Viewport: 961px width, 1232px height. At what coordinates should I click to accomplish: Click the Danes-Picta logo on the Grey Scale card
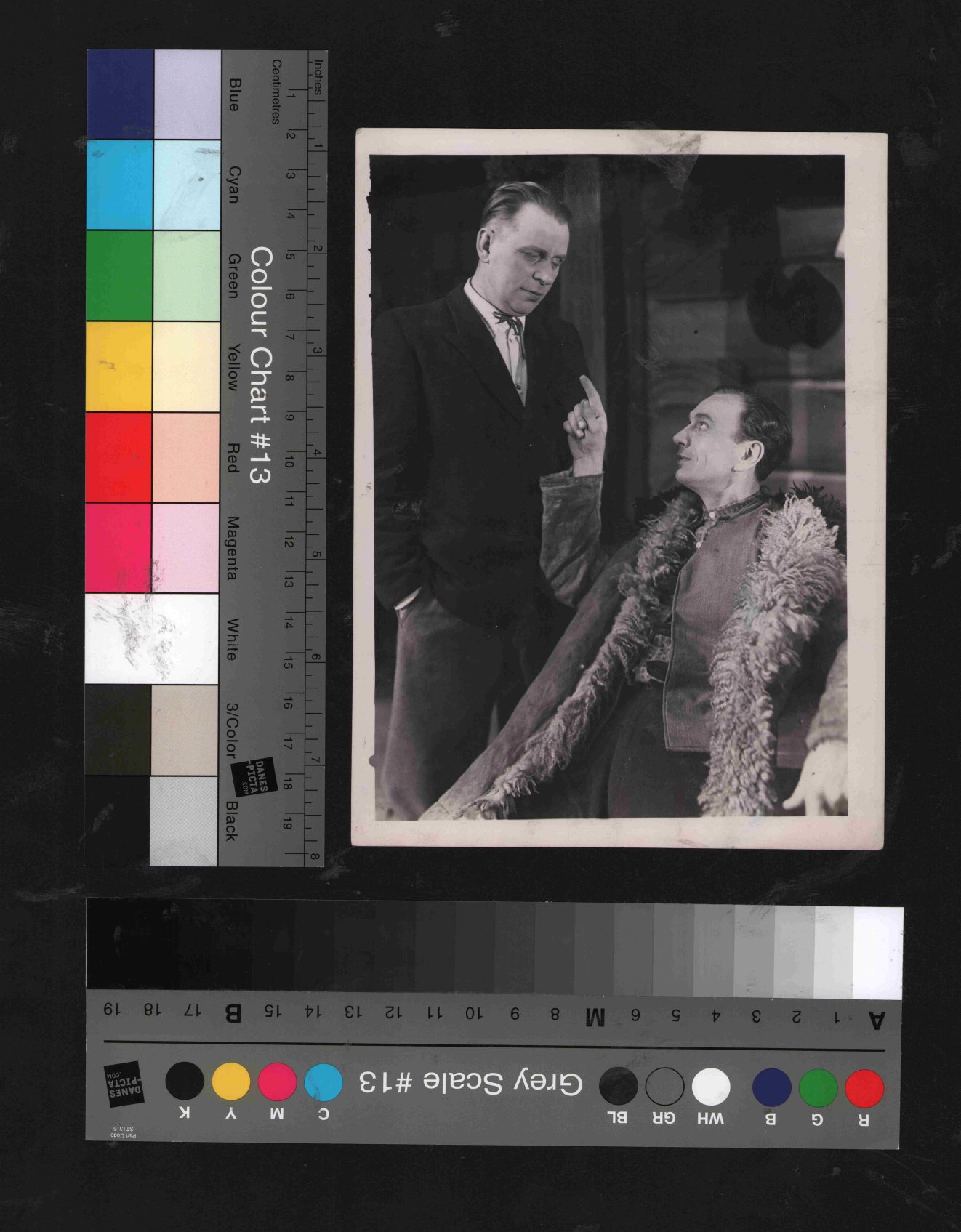point(124,1083)
